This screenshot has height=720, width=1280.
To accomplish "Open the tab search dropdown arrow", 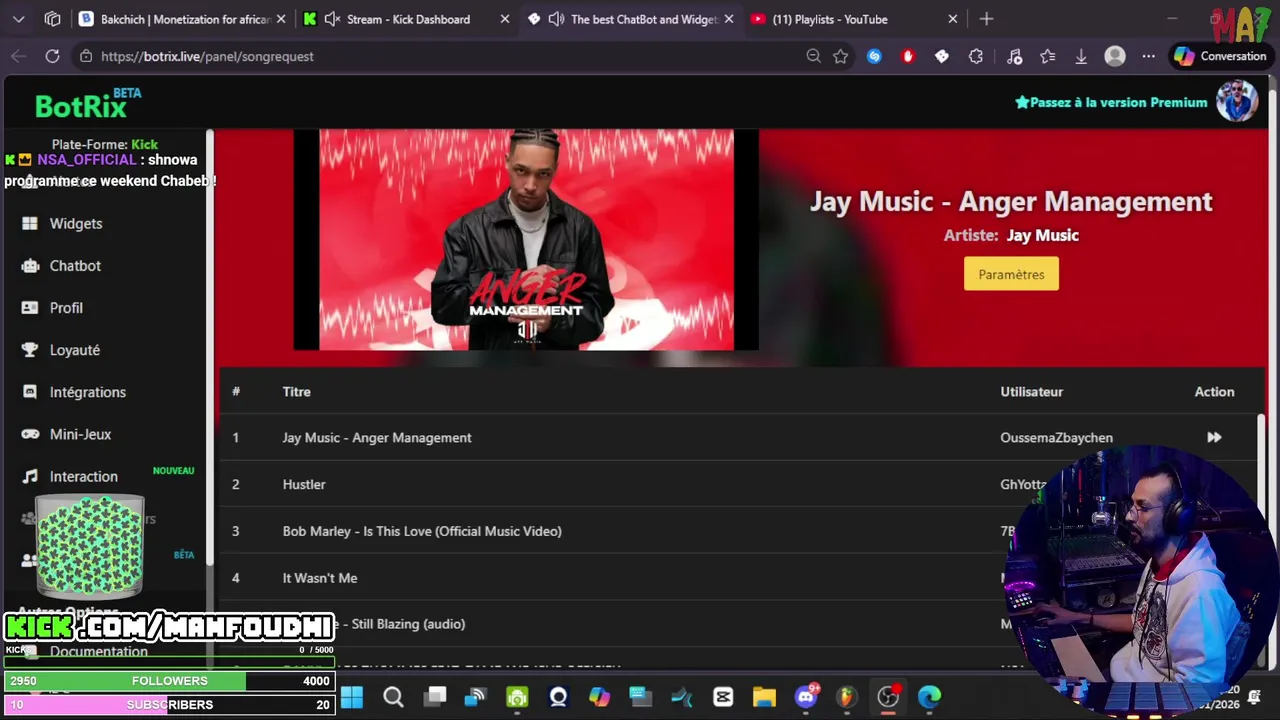I will click(x=19, y=19).
